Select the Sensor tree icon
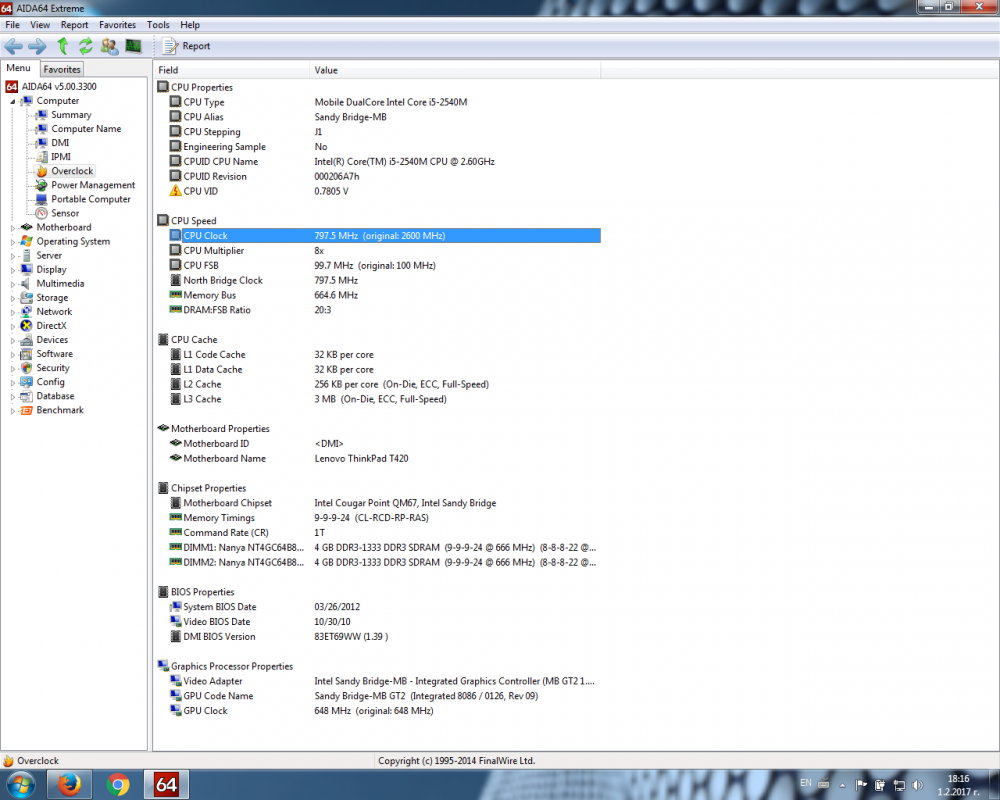Image resolution: width=1000 pixels, height=800 pixels. pos(41,213)
